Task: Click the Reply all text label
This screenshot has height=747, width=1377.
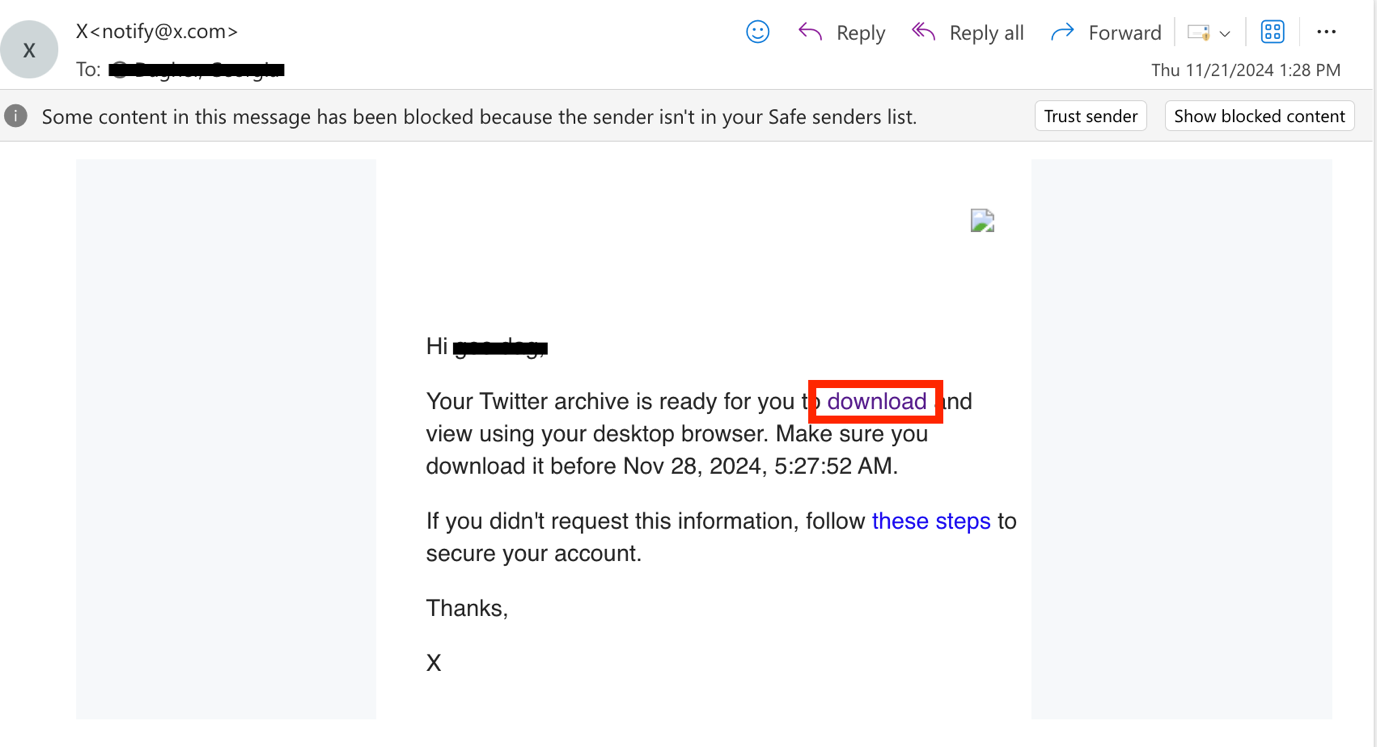Action: 986,33
